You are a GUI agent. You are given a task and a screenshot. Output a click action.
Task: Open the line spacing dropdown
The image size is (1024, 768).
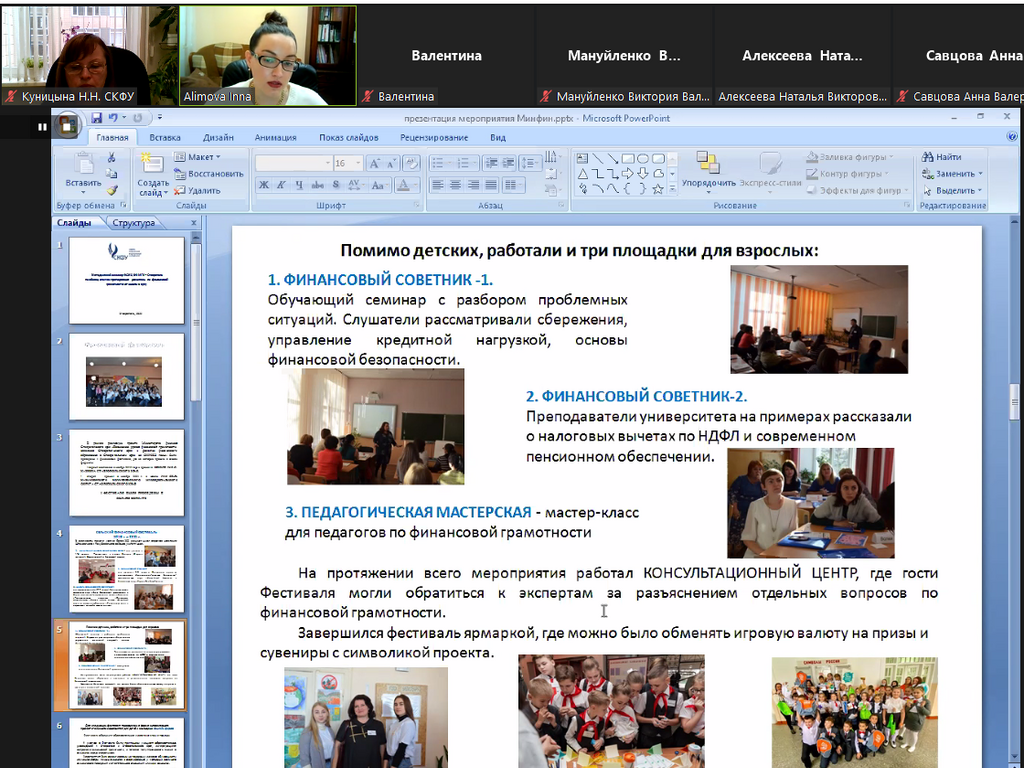pyautogui.click(x=532, y=163)
